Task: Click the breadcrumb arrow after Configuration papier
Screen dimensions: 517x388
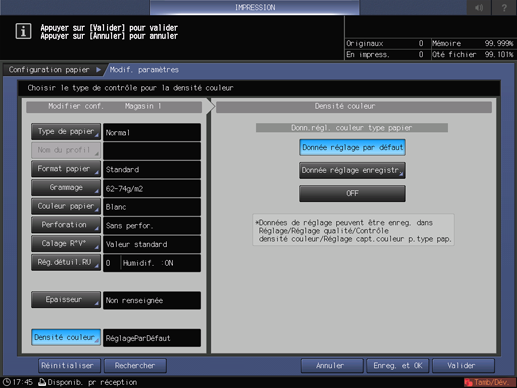Action: click(x=98, y=70)
